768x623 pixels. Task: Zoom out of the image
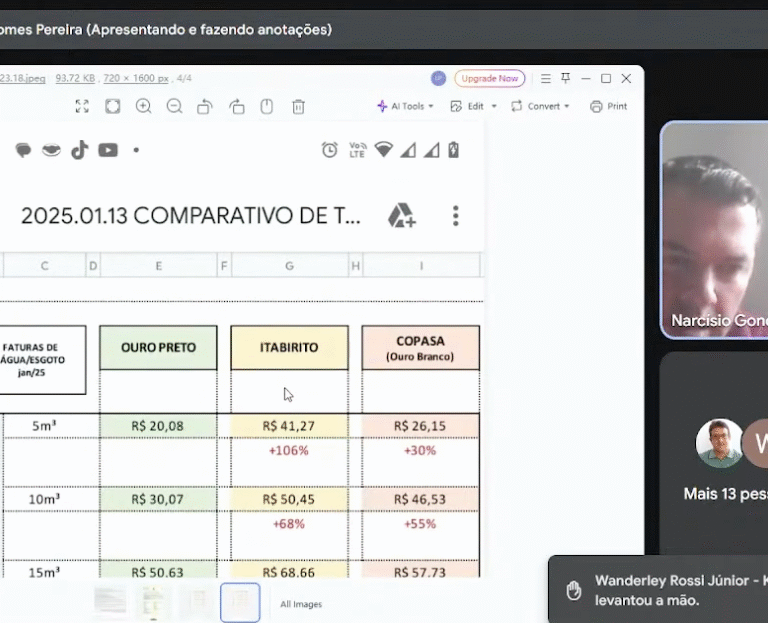175,106
